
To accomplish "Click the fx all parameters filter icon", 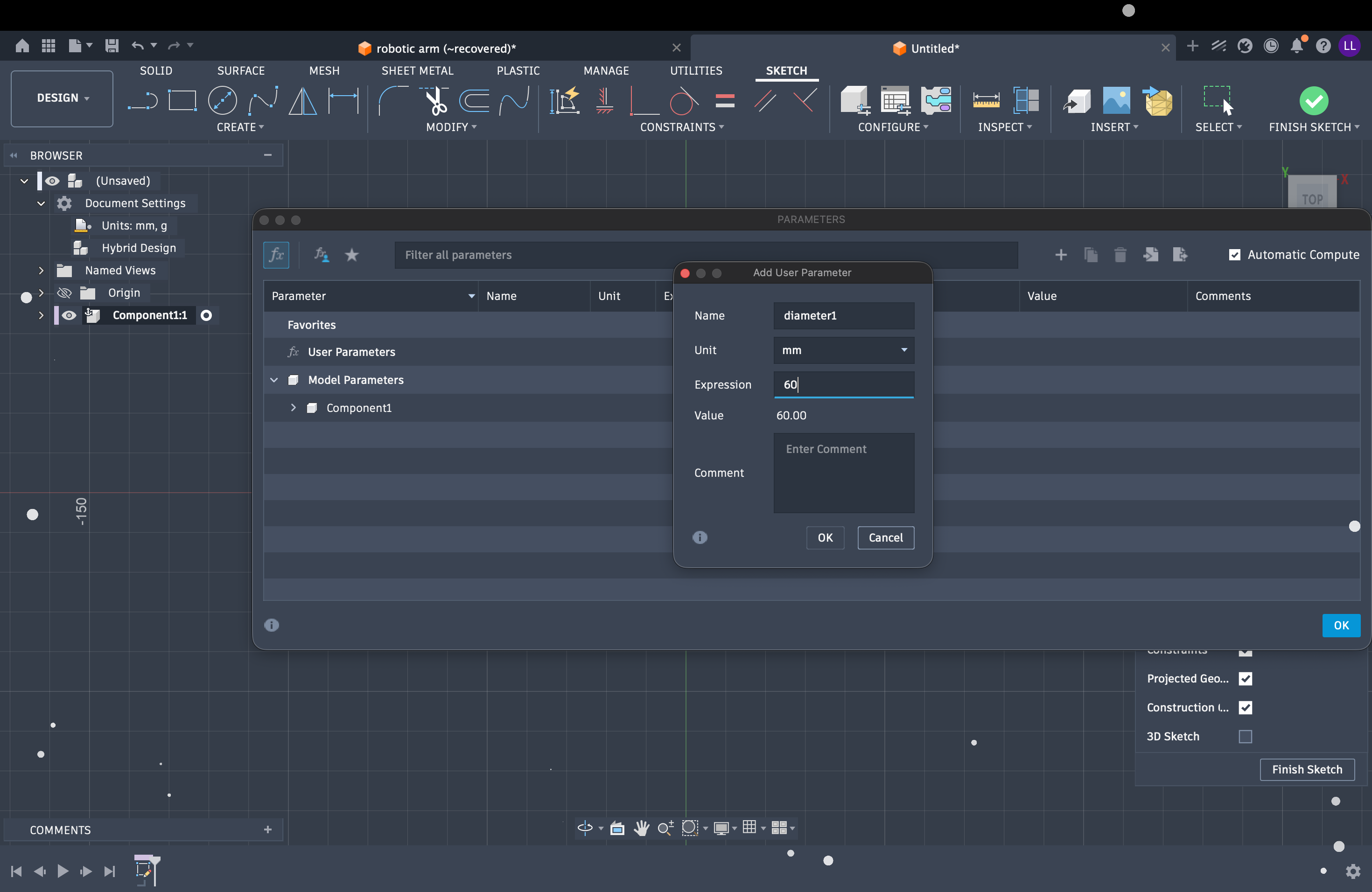I will [276, 255].
